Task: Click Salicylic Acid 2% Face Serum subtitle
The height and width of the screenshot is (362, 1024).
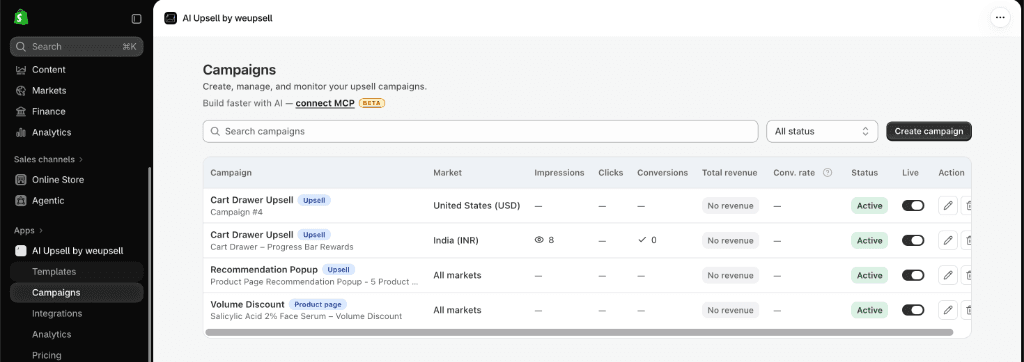Action: [306, 316]
